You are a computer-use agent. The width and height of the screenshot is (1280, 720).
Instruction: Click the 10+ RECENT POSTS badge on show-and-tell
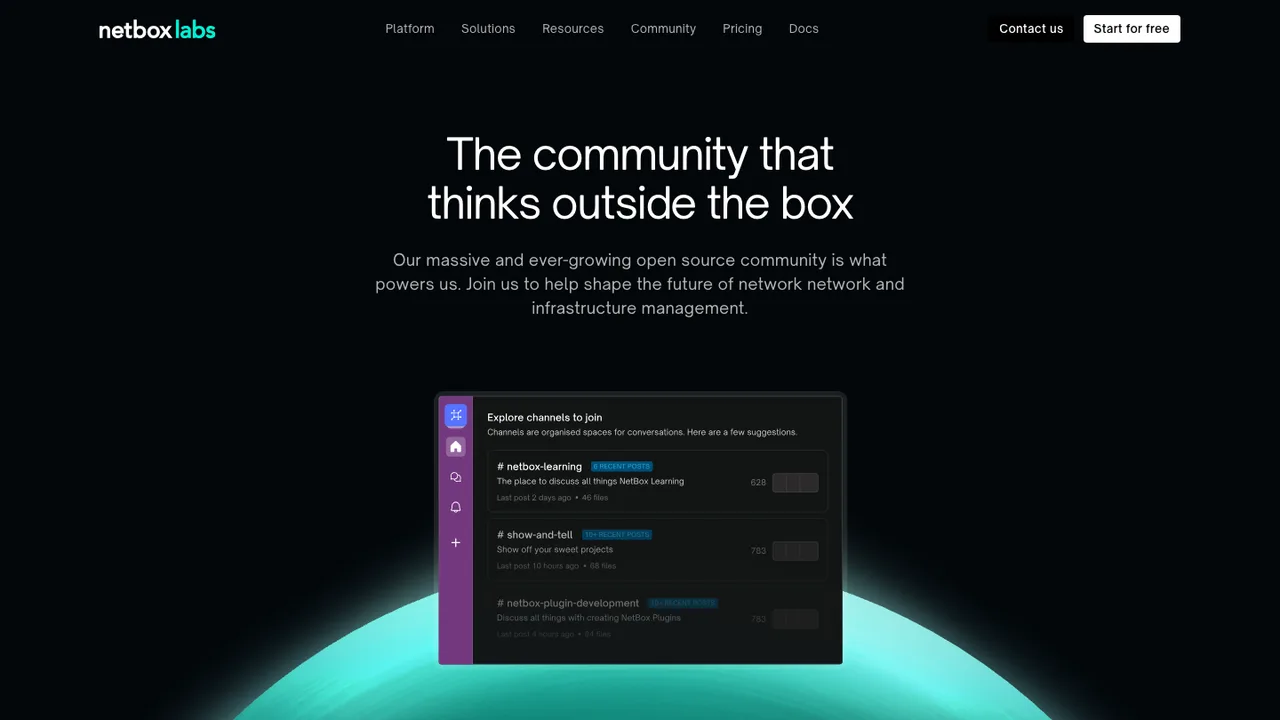pos(617,535)
